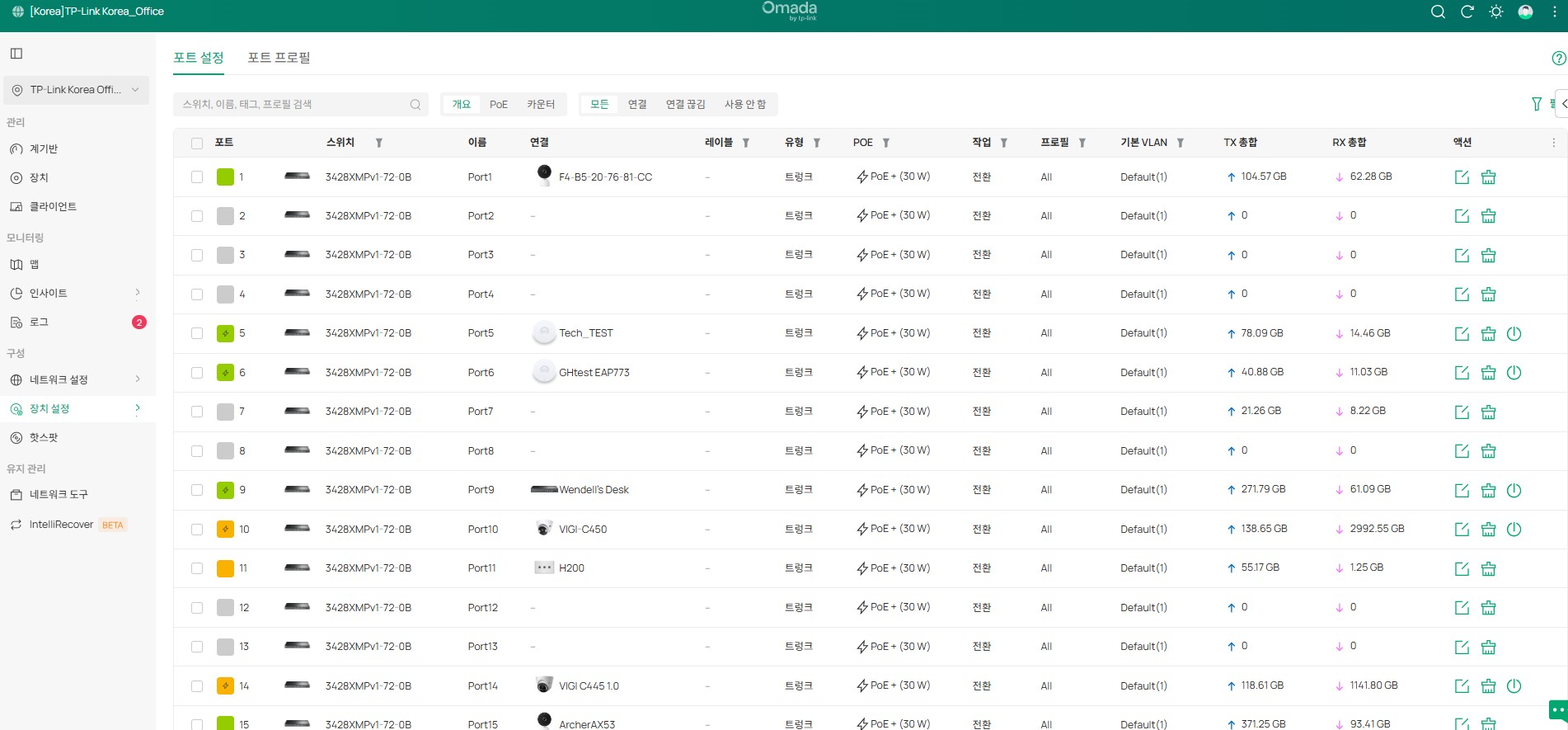
Task: Expand 장치 설정 sidebar submenu
Action: (138, 408)
